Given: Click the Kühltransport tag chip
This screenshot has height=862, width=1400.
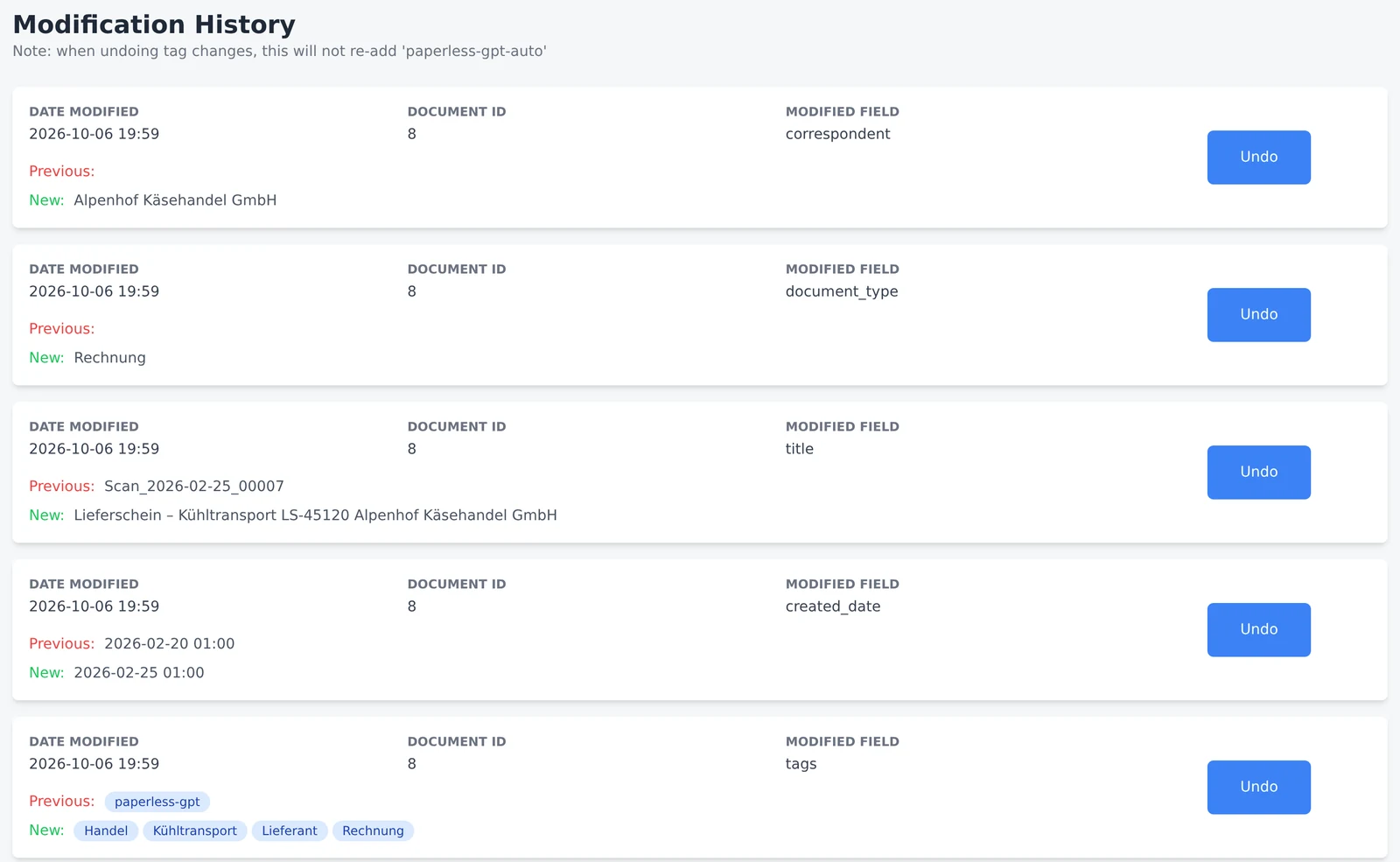Looking at the screenshot, I should tap(195, 830).
